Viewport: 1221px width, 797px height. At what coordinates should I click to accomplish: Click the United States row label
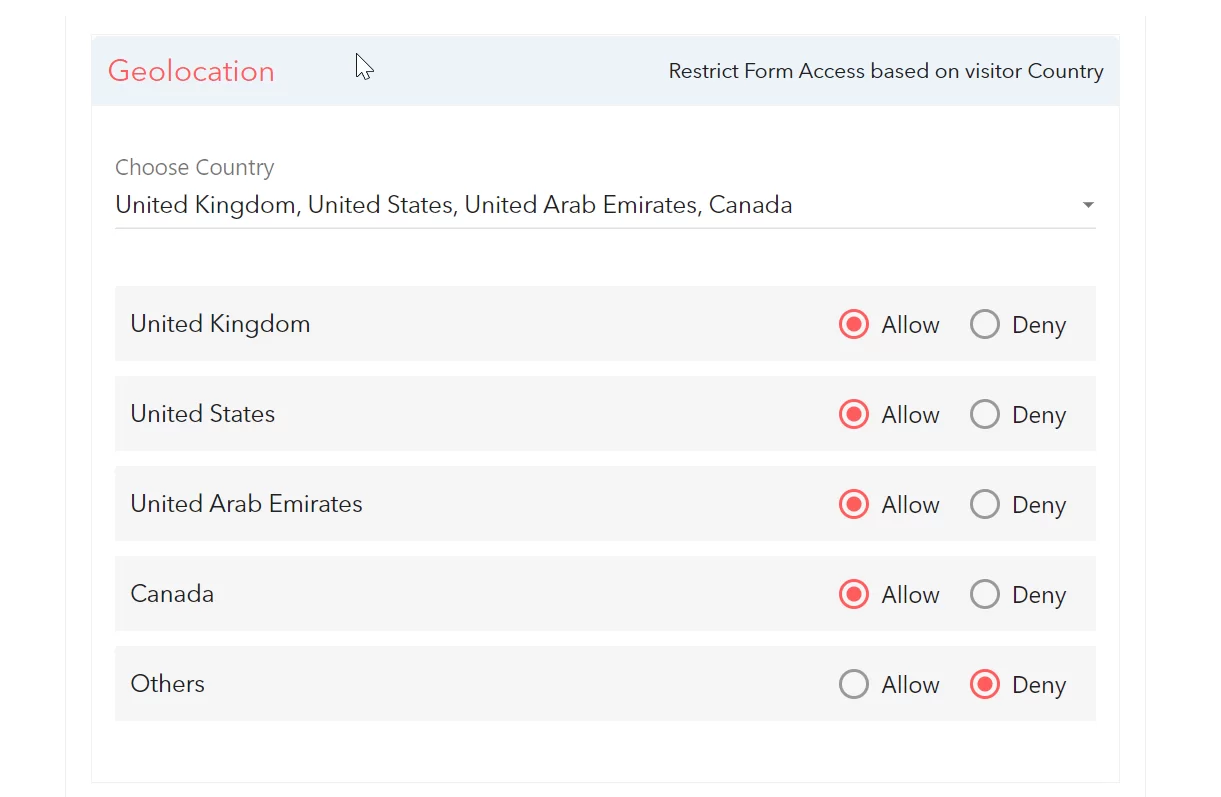202,414
